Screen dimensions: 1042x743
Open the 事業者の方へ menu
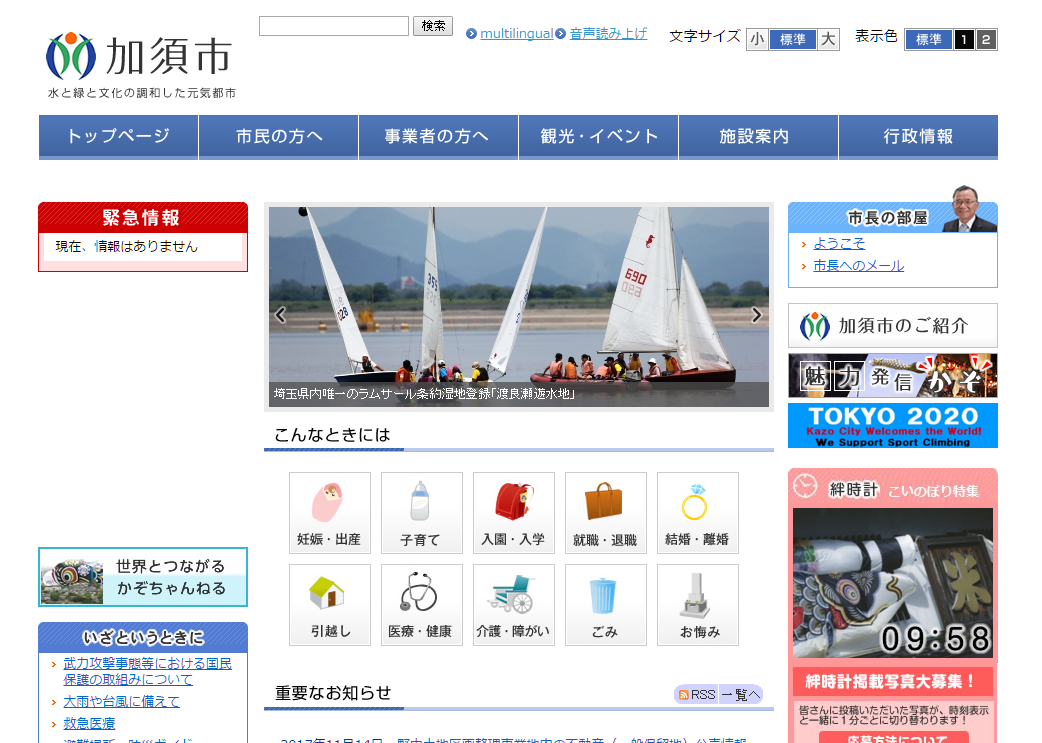point(438,137)
